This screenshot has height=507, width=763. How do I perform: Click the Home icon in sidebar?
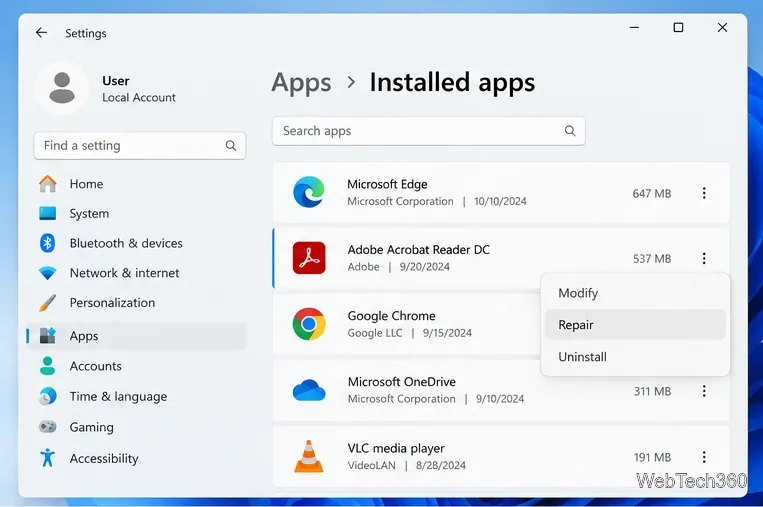[48, 184]
